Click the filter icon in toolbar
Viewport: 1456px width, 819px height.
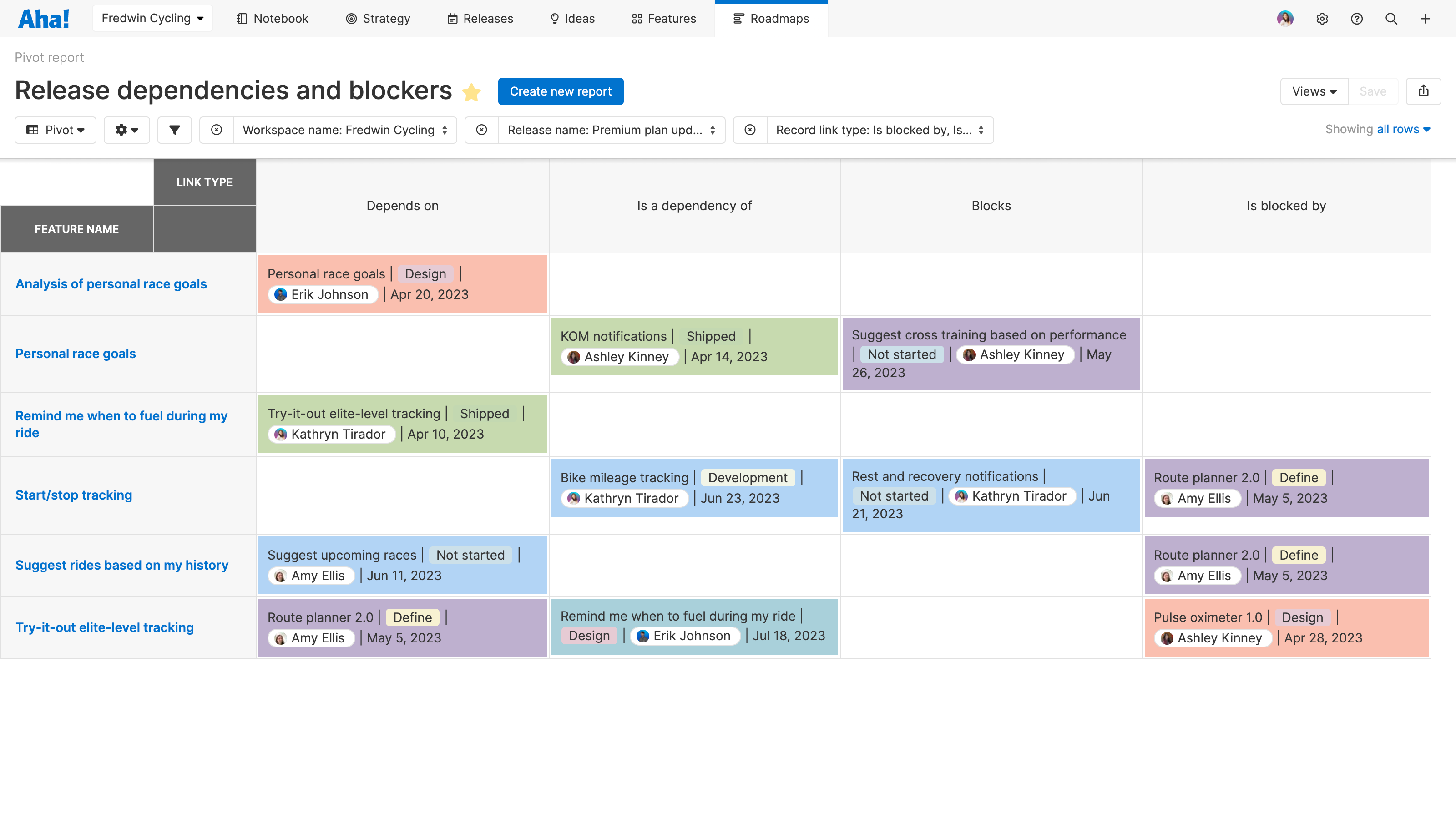click(x=174, y=130)
